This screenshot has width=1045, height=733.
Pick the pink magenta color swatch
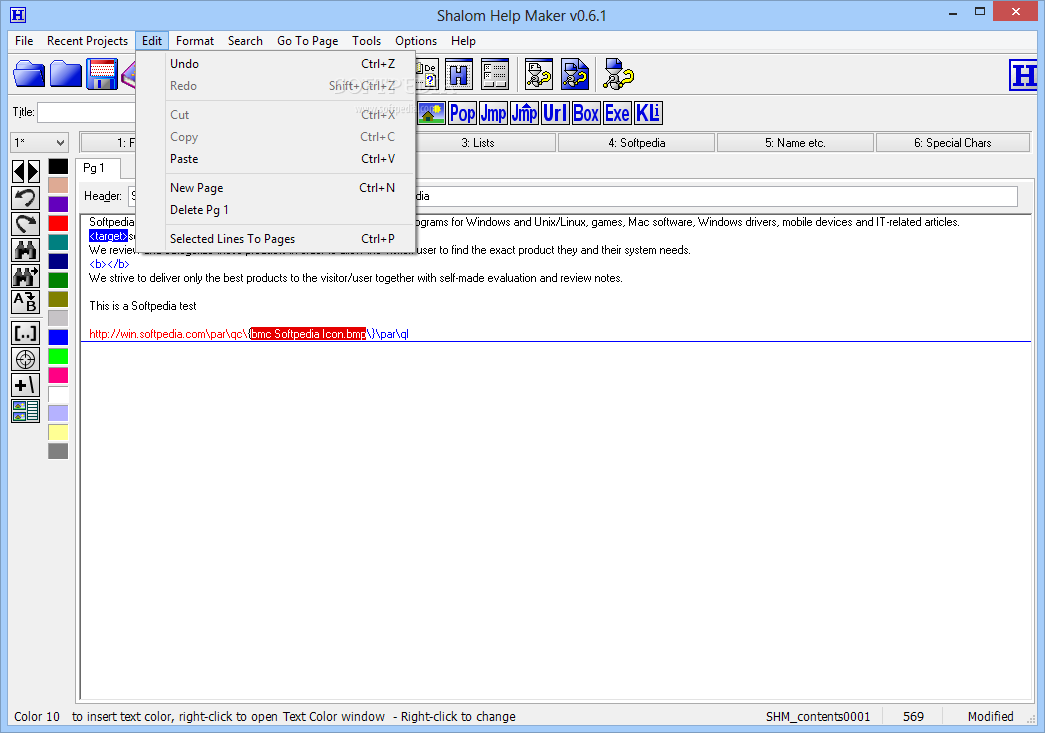(x=58, y=375)
